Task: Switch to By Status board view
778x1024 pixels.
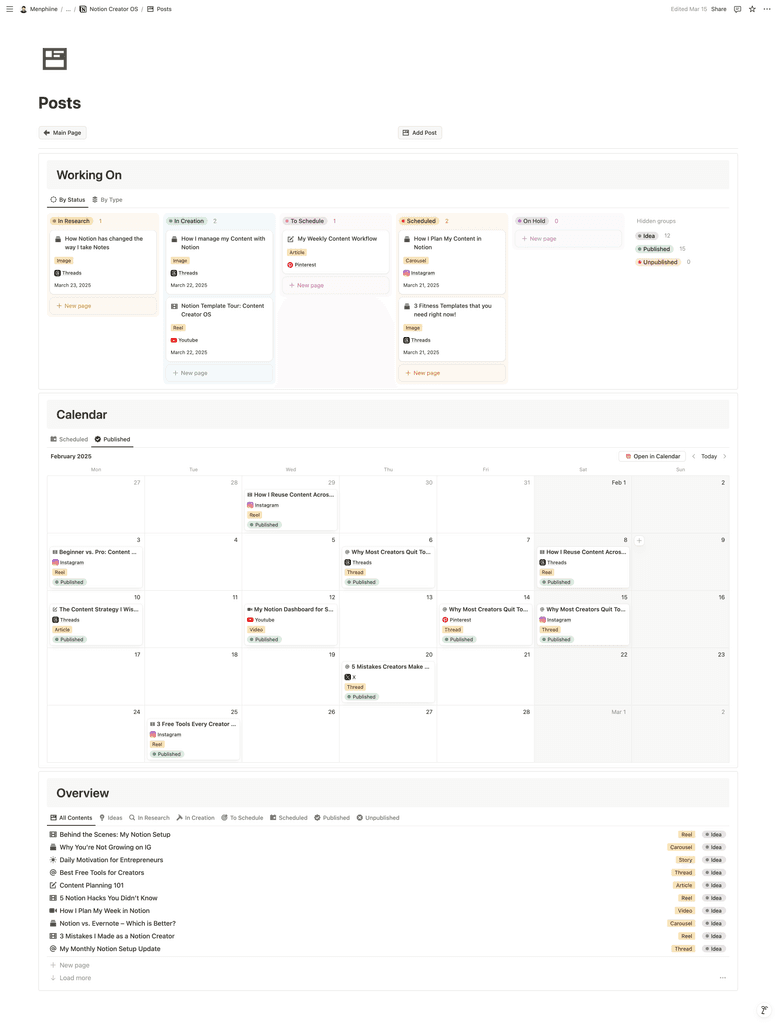Action: coord(68,200)
